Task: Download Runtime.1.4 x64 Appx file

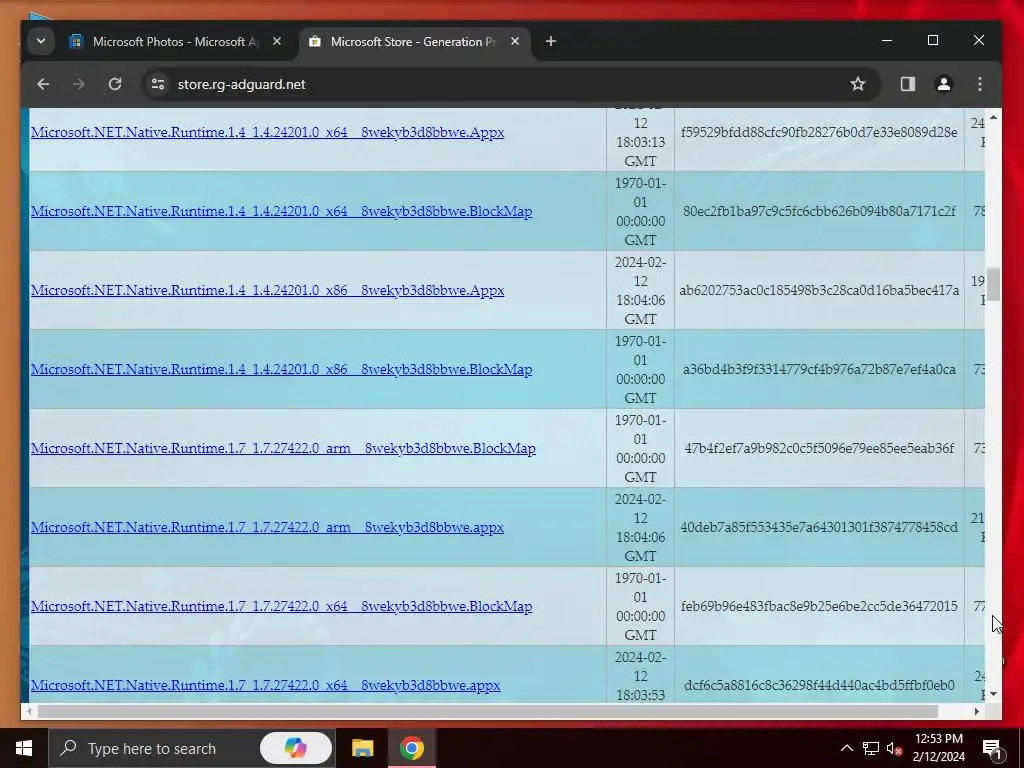Action: [x=267, y=133]
